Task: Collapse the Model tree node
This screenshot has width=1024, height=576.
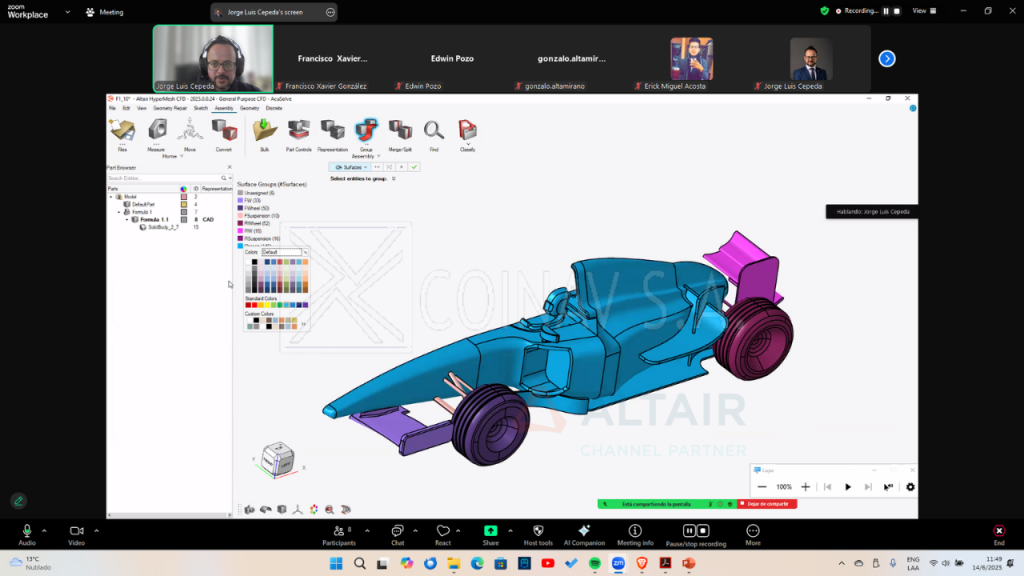Action: coord(112,196)
